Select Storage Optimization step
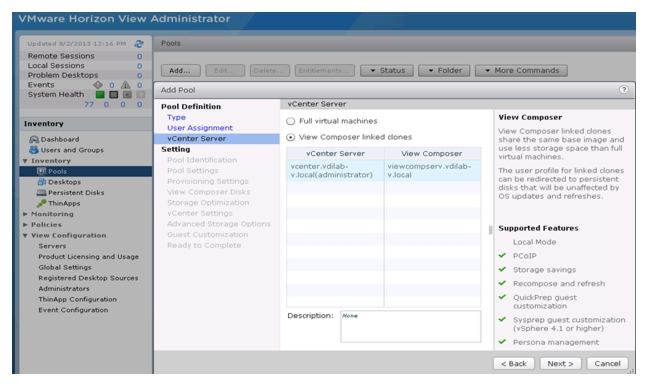Viewport: 649px width, 387px height. [x=208, y=203]
